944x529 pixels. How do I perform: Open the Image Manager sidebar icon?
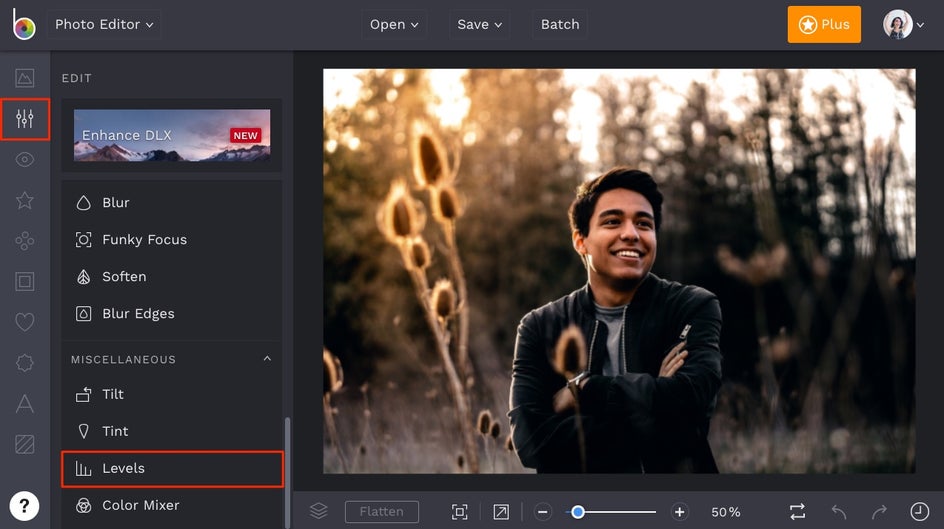click(x=25, y=78)
